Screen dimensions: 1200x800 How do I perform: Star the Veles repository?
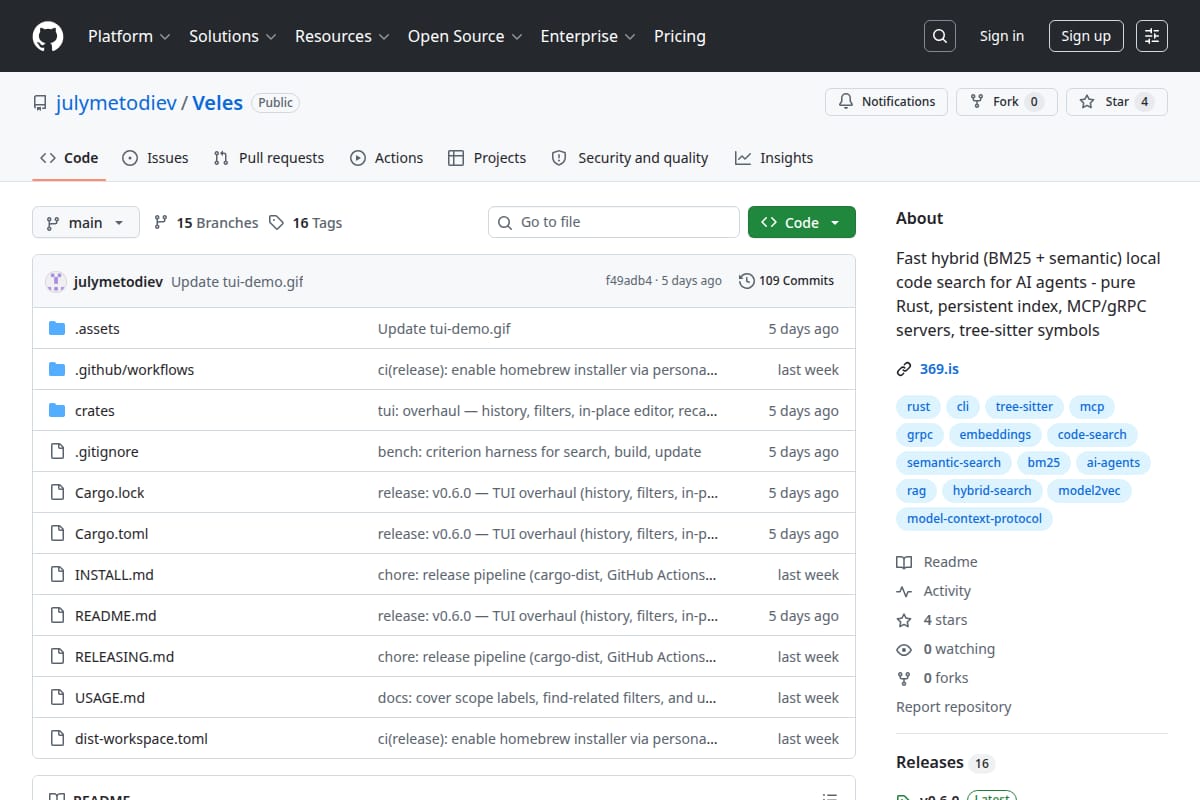pyautogui.click(x=1117, y=102)
